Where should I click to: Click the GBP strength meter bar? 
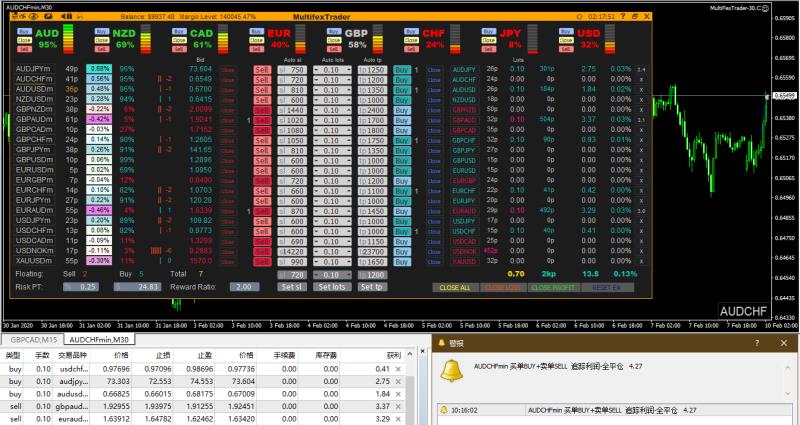[378, 39]
